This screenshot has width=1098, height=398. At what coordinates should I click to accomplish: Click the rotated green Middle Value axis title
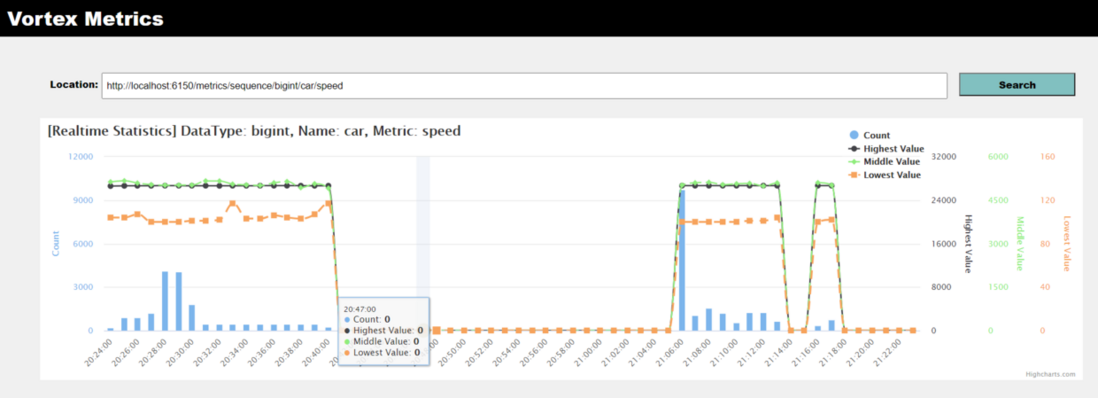click(1020, 244)
